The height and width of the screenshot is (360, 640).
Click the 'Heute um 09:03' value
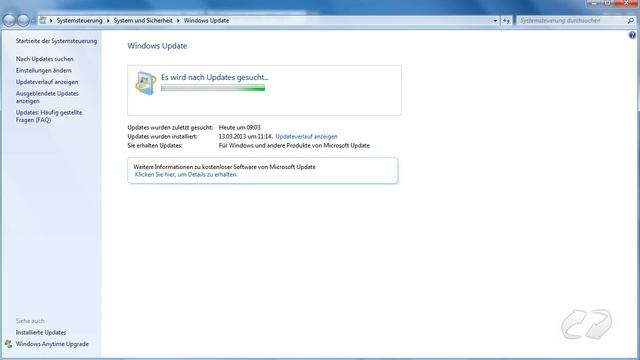240,128
